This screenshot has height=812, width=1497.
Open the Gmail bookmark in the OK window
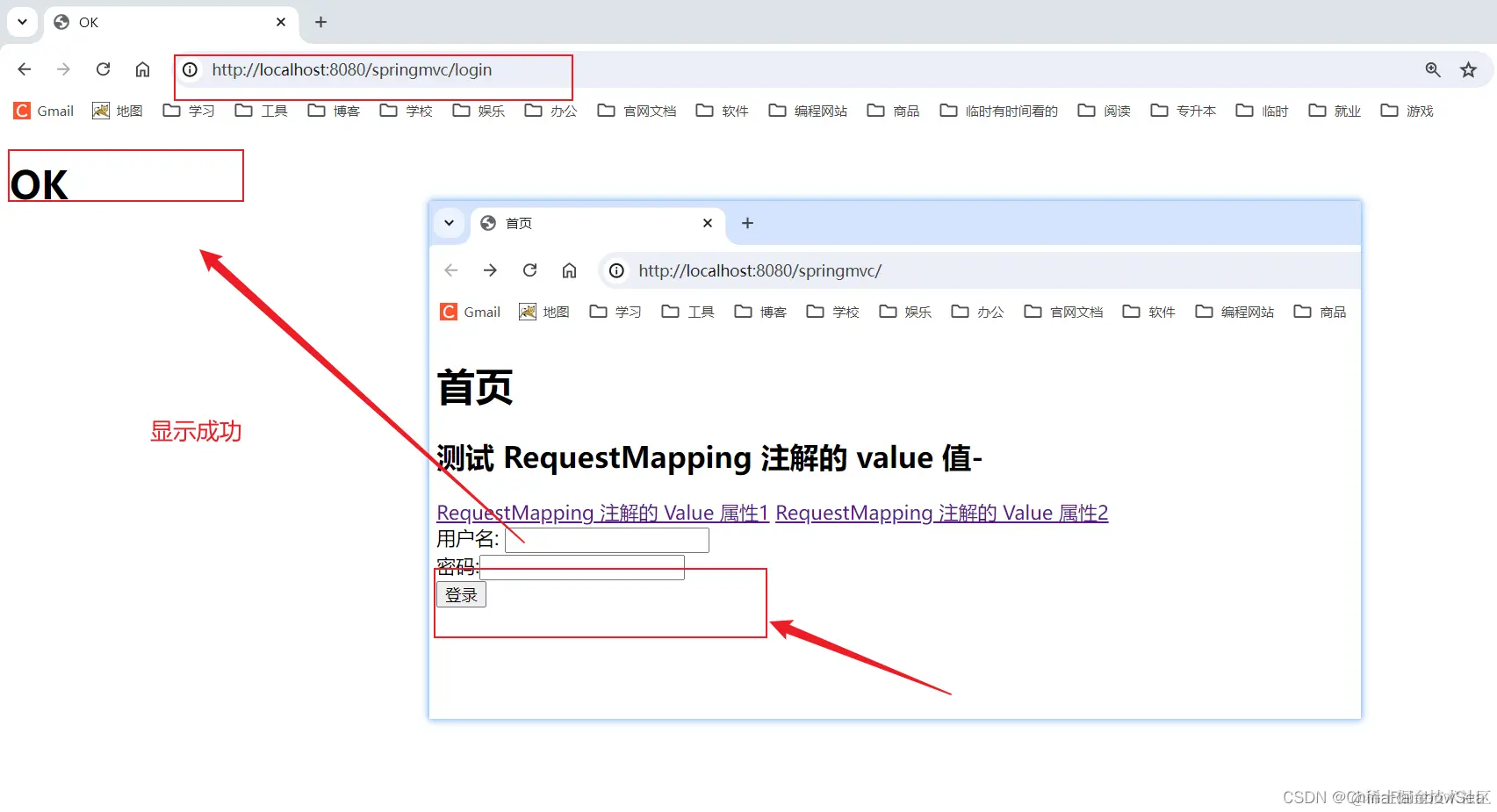tap(44, 111)
